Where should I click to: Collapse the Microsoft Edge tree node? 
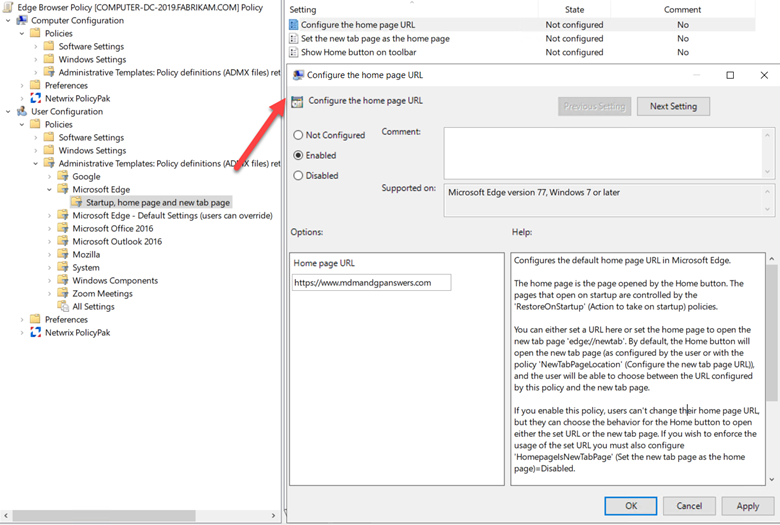[x=49, y=190]
